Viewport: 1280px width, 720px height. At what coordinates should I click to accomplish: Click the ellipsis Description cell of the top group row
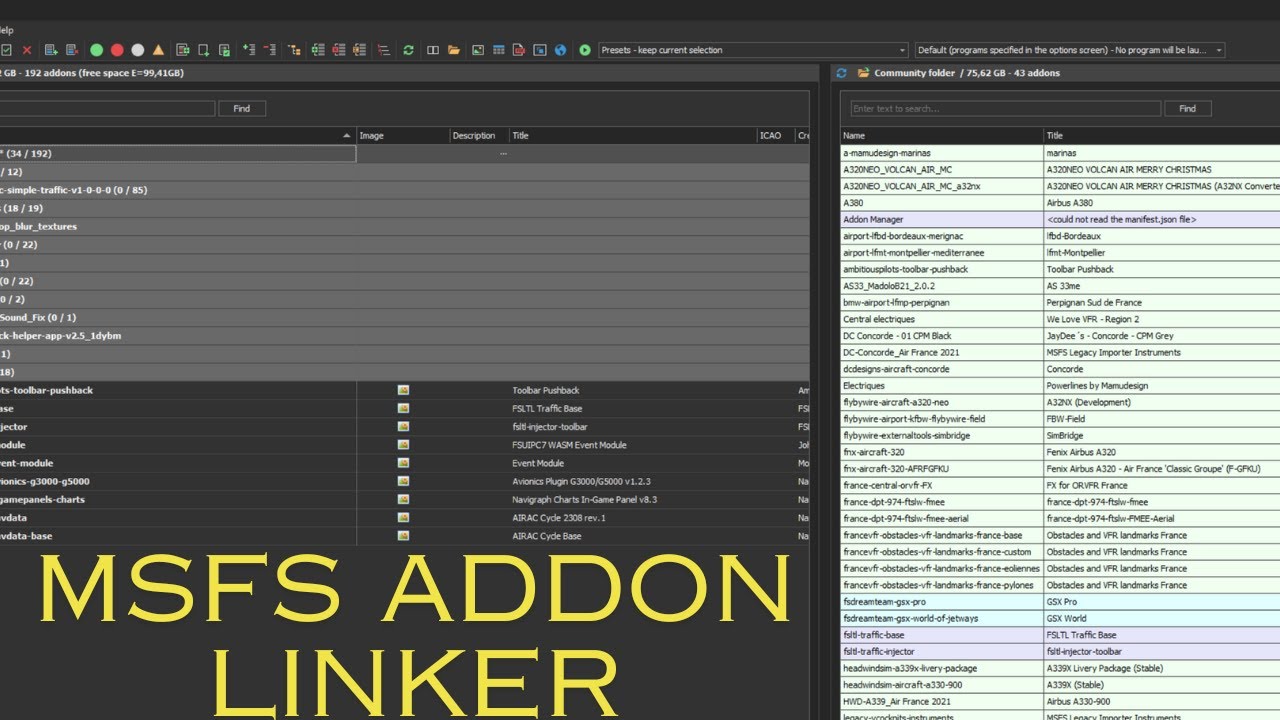pyautogui.click(x=503, y=154)
